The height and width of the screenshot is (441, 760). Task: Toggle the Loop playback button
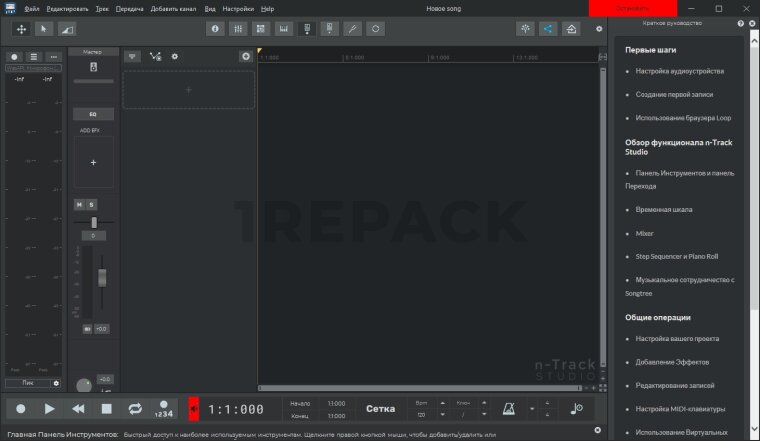(135, 409)
